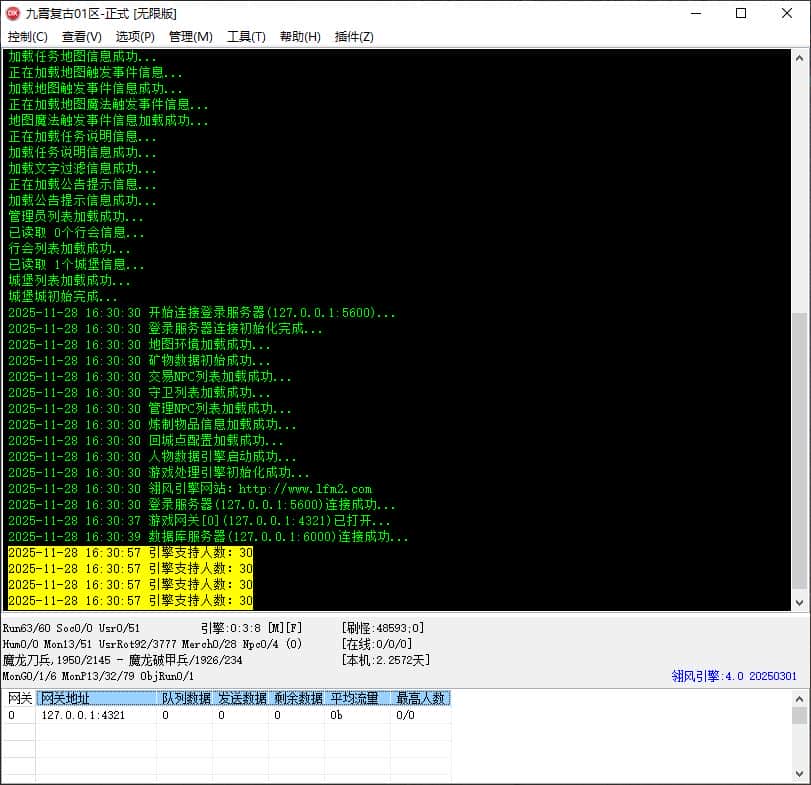
Task: Click the 翎风引擎网站 http://www.lfm2.com log line
Action: [190, 489]
